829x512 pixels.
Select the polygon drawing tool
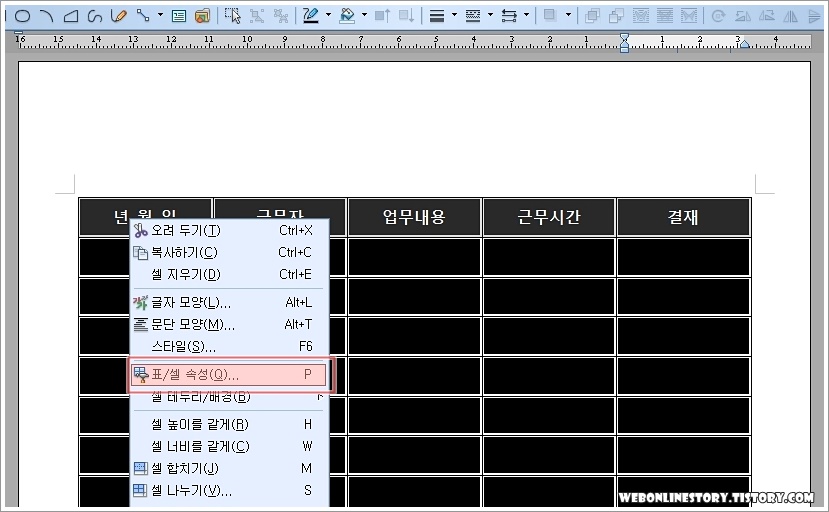71,16
